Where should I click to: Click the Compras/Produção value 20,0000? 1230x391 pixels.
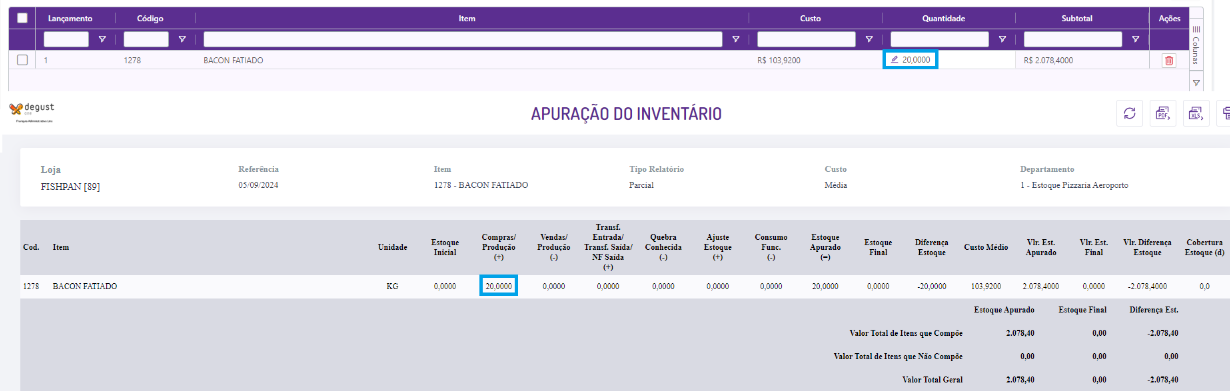pyautogui.click(x=498, y=286)
